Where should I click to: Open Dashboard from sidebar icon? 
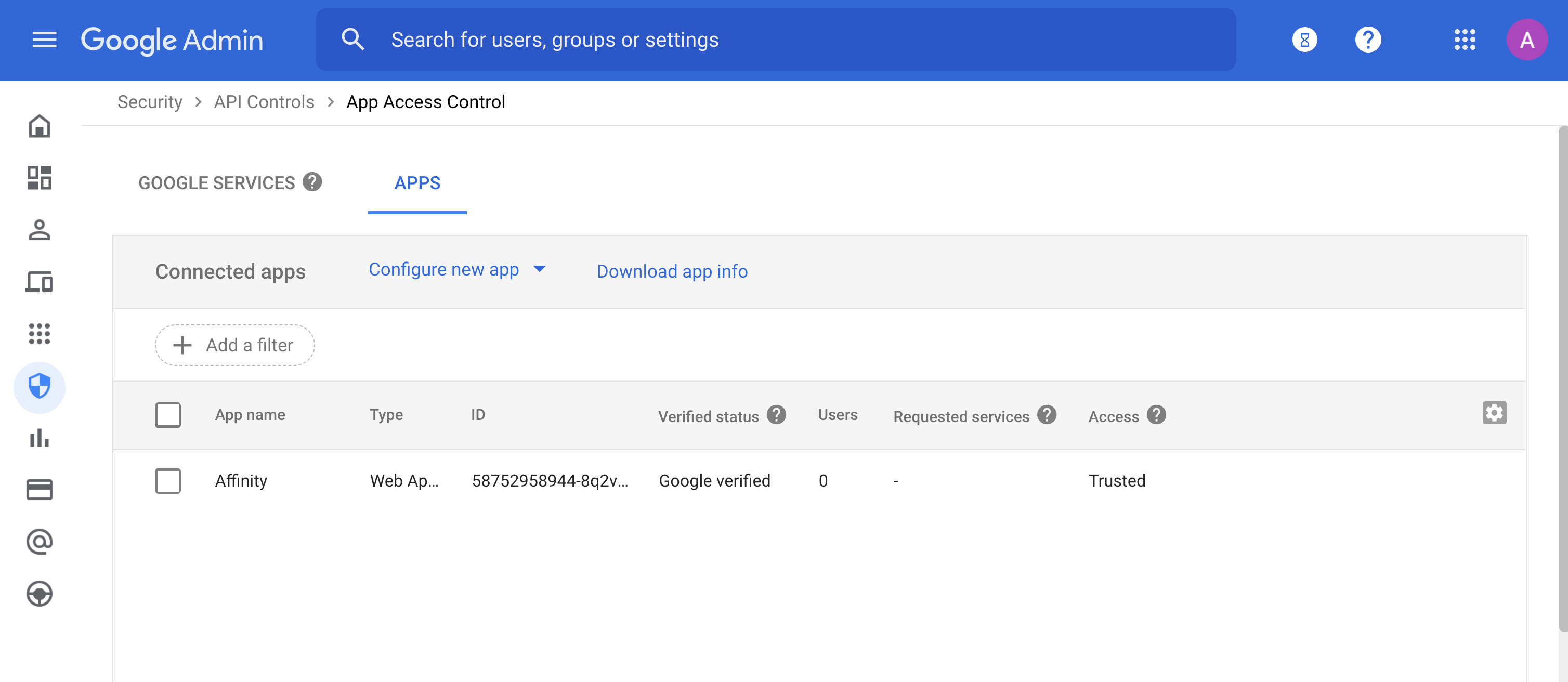tap(40, 178)
